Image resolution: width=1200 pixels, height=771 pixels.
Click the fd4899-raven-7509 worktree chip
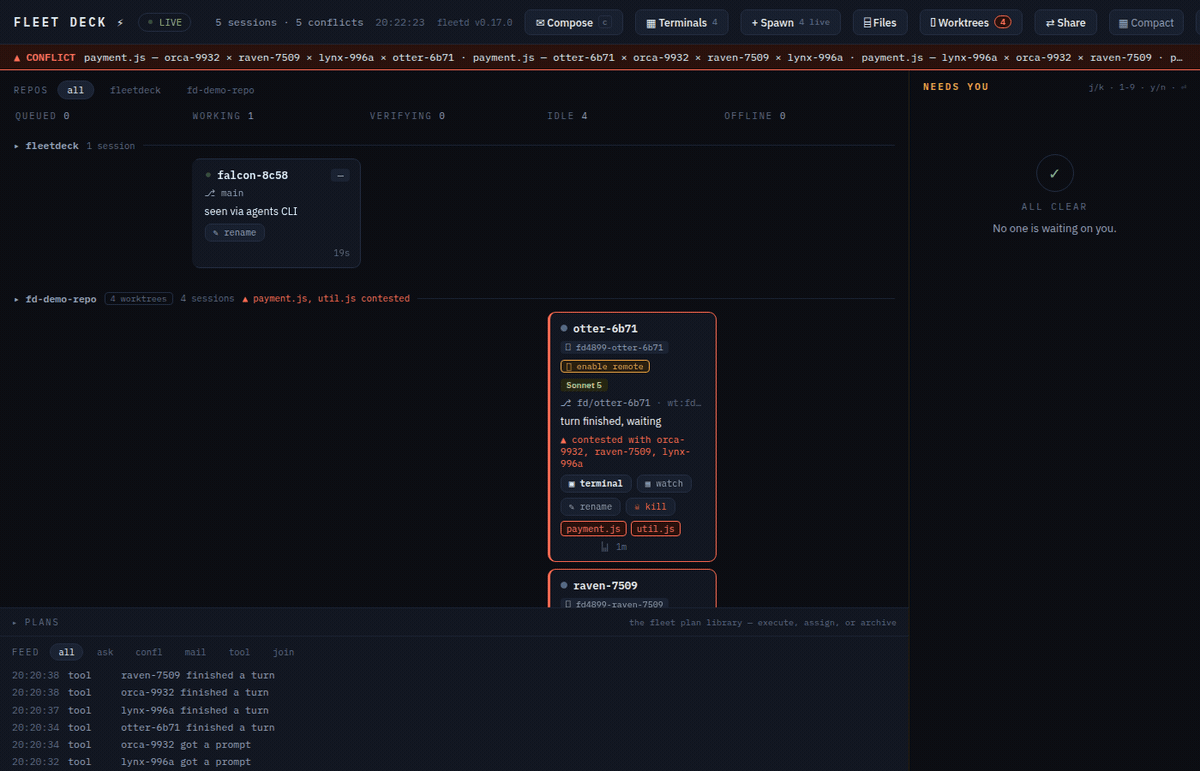(x=614, y=604)
